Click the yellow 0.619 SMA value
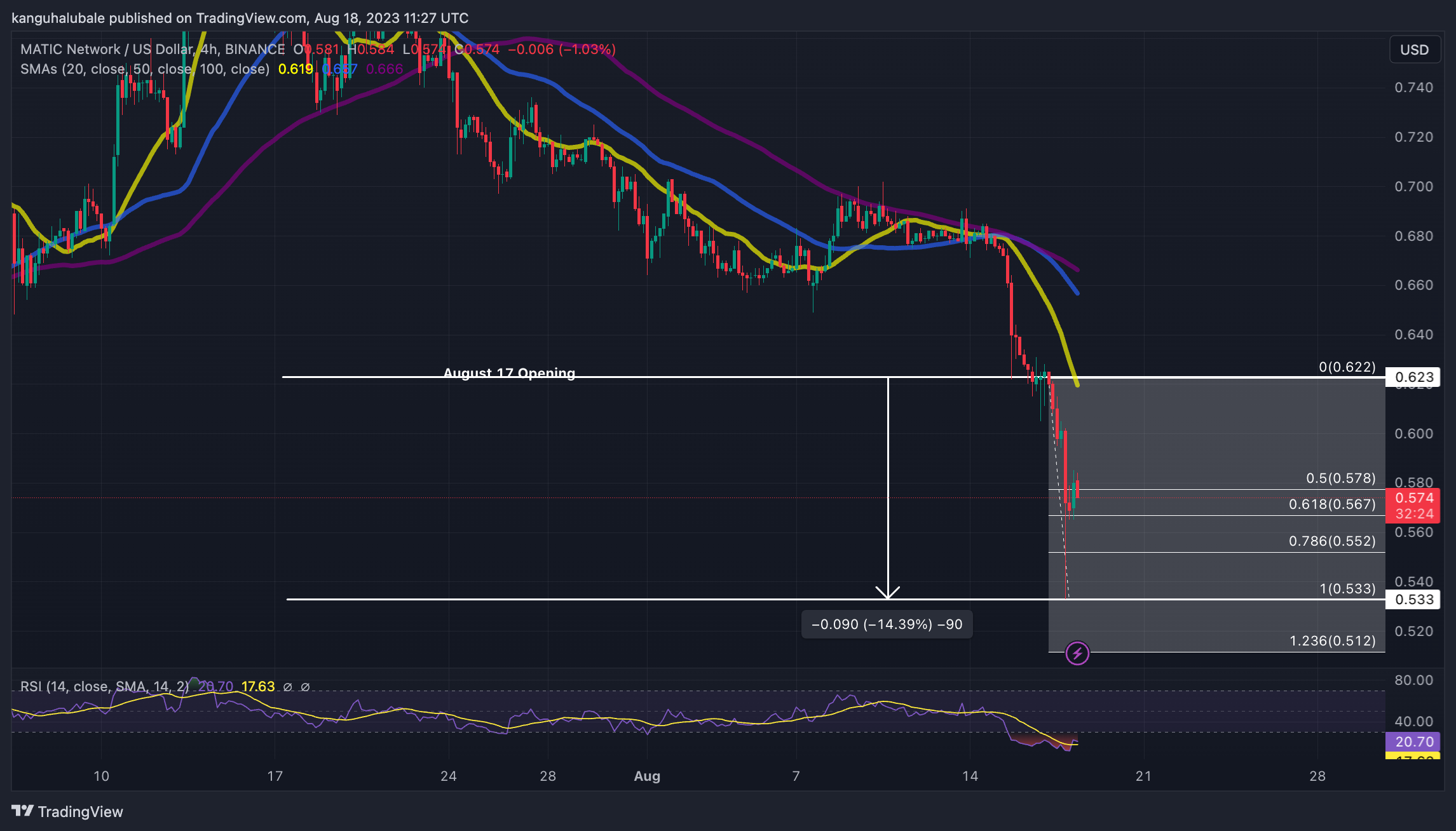1456x831 pixels. [x=296, y=69]
